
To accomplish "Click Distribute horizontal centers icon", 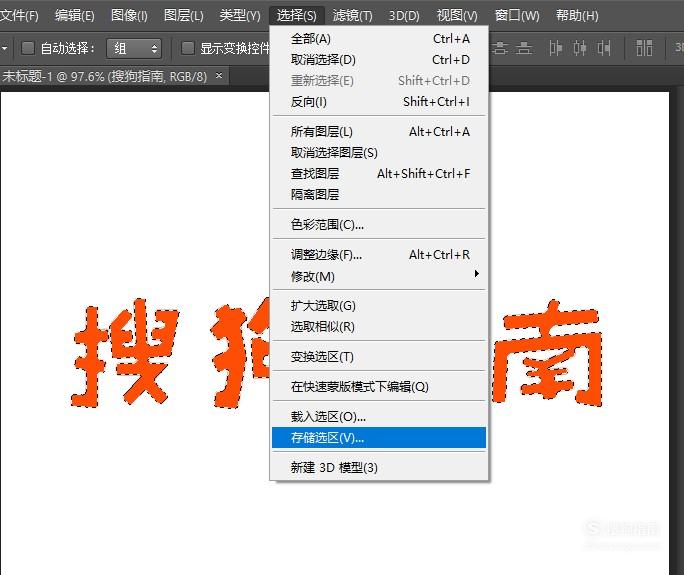I will (580, 48).
